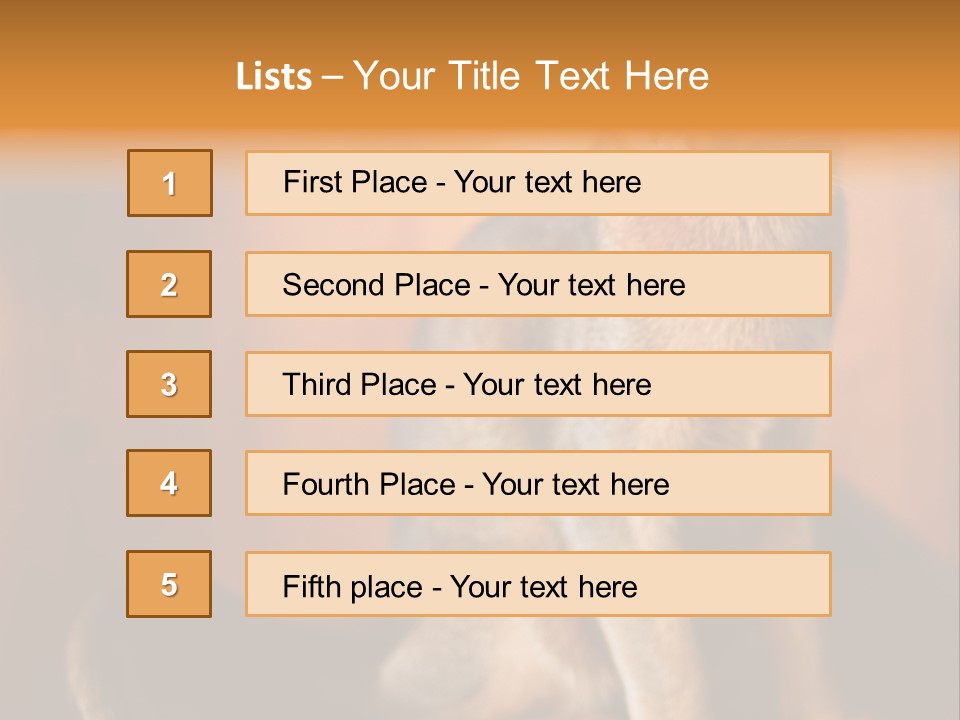
Task: Click the bold word "Lists" in title
Action: tap(274, 77)
